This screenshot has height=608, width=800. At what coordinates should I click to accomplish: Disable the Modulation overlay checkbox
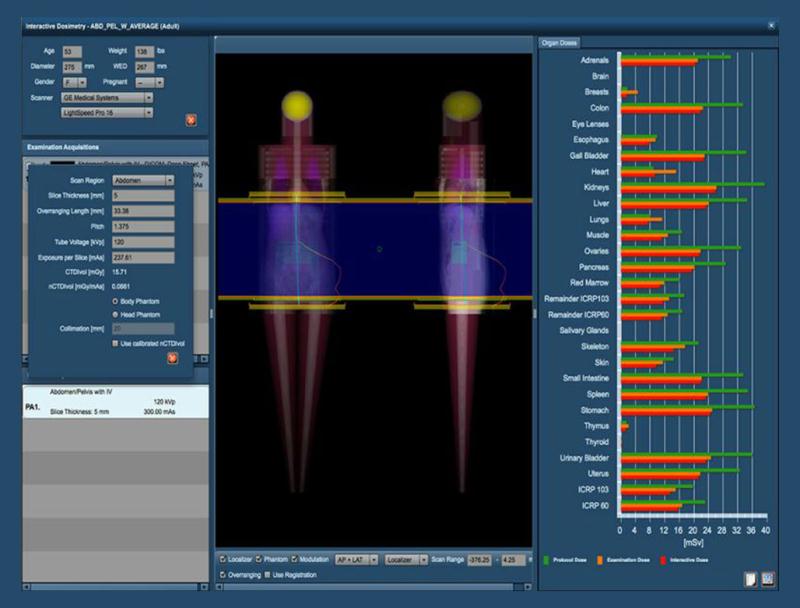pos(296,558)
